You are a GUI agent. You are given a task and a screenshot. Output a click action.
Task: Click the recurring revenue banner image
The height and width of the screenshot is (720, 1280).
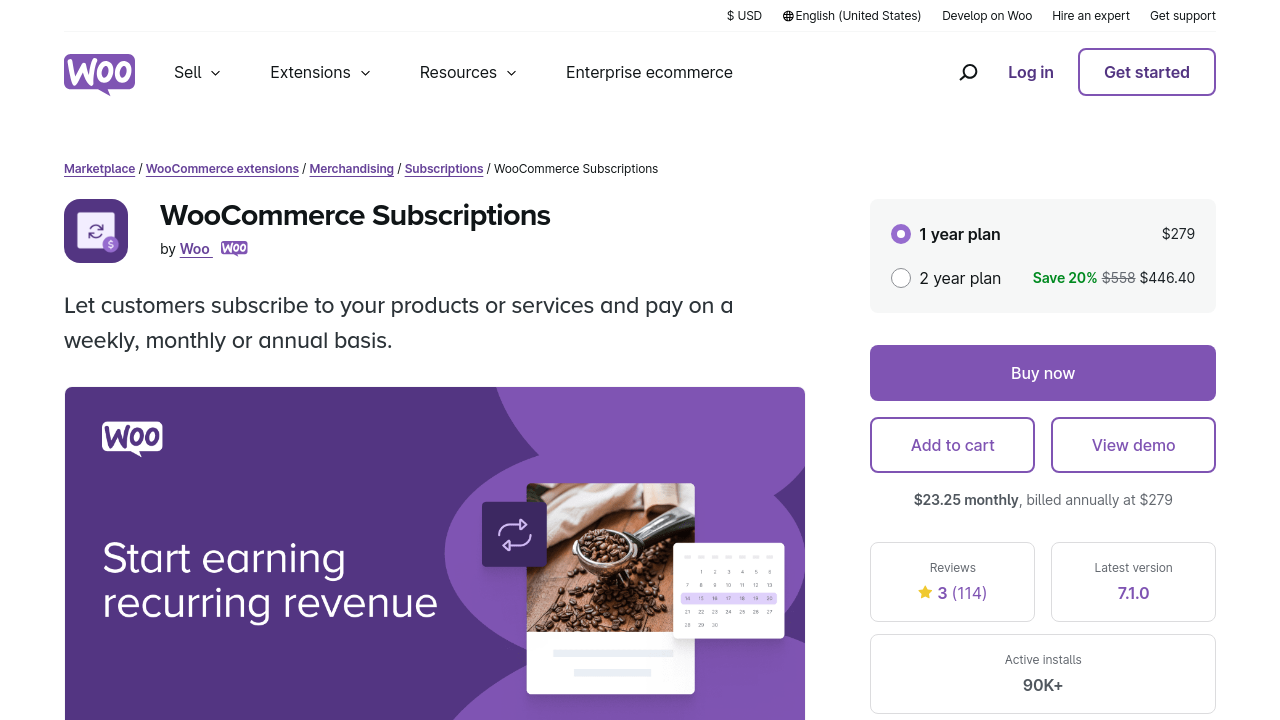coord(435,553)
